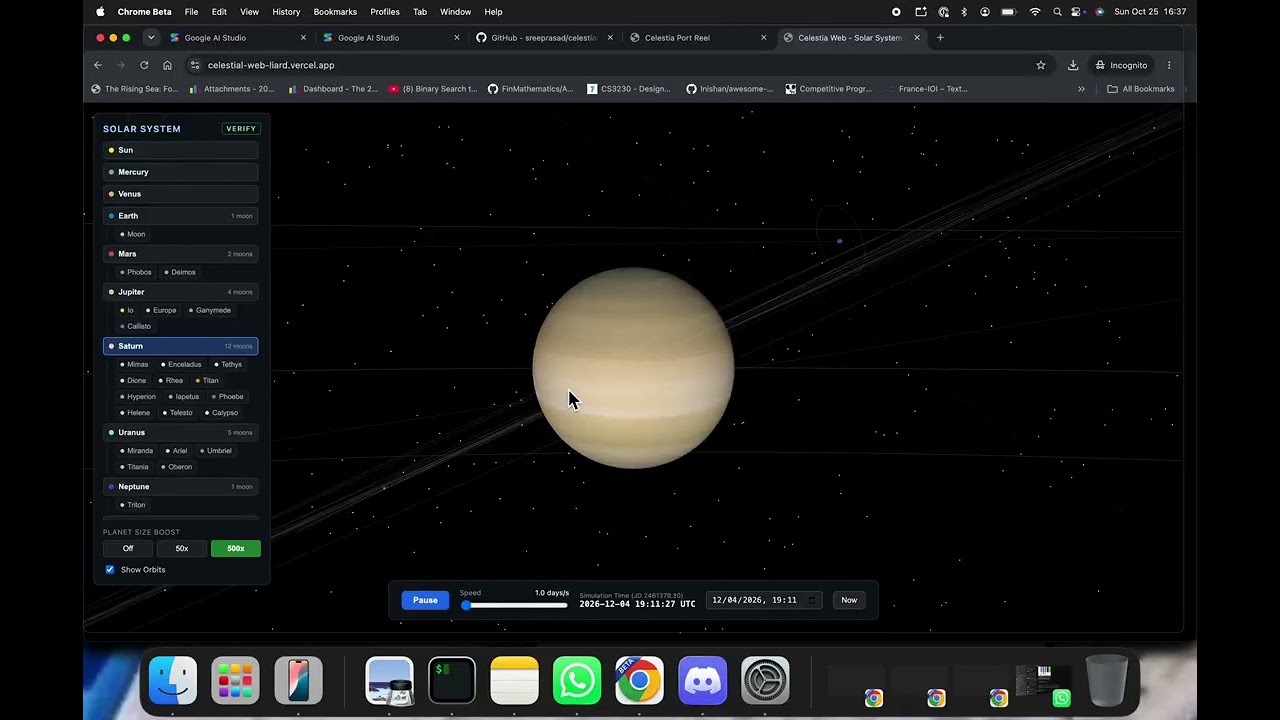Image resolution: width=1280 pixels, height=720 pixels.
Task: Go to browser home page
Action: (167, 65)
